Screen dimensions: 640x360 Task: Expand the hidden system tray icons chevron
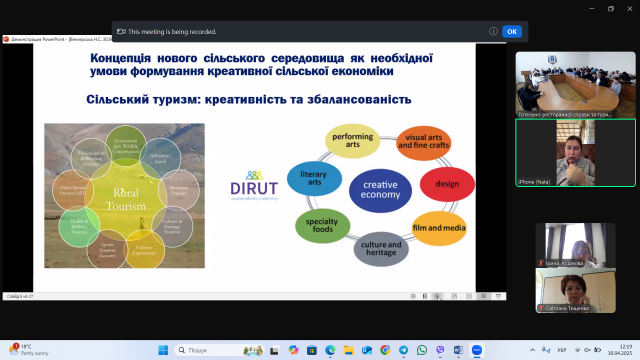[x=532, y=350]
